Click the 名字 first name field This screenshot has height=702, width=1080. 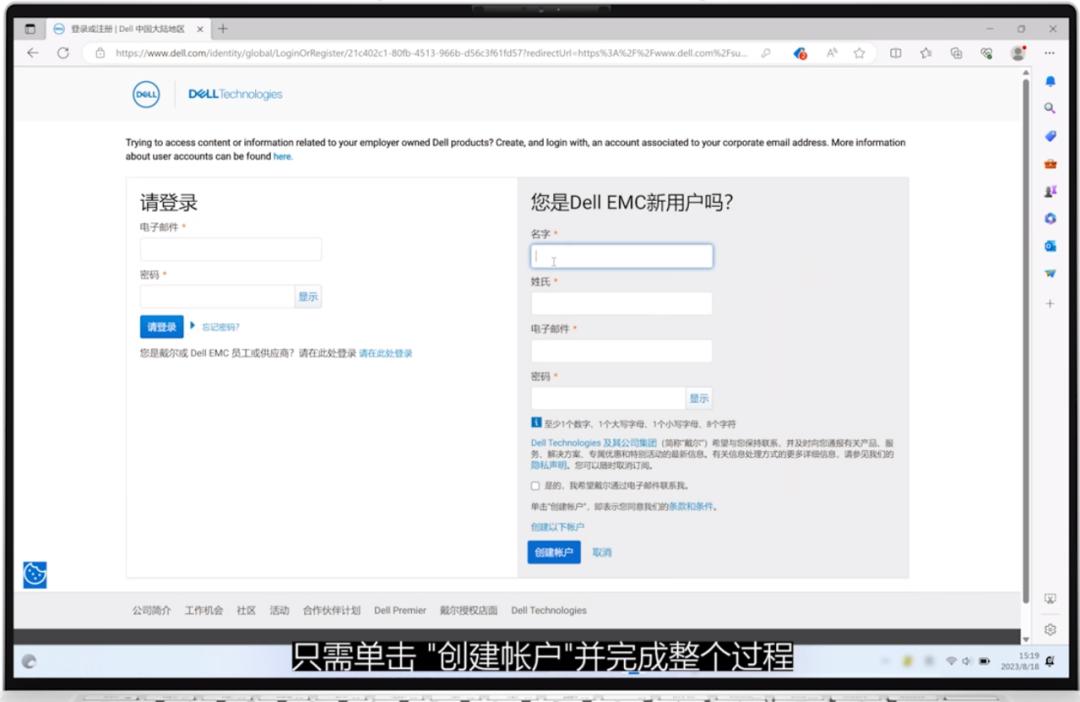(x=621, y=256)
